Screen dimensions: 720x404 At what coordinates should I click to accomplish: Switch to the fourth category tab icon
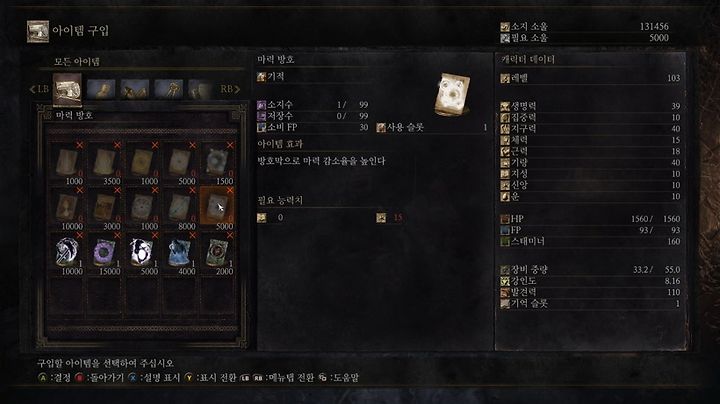[169, 89]
